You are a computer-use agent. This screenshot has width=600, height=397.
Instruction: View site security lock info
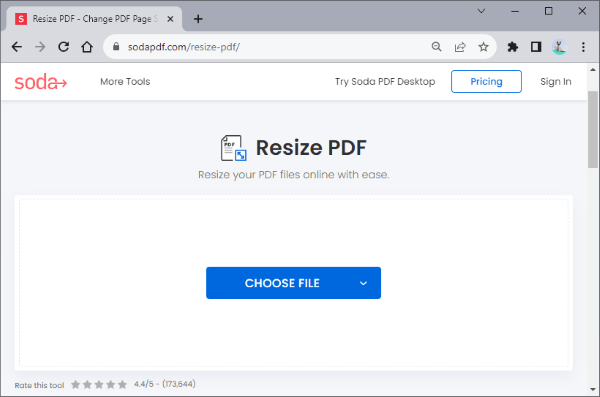coord(116,47)
